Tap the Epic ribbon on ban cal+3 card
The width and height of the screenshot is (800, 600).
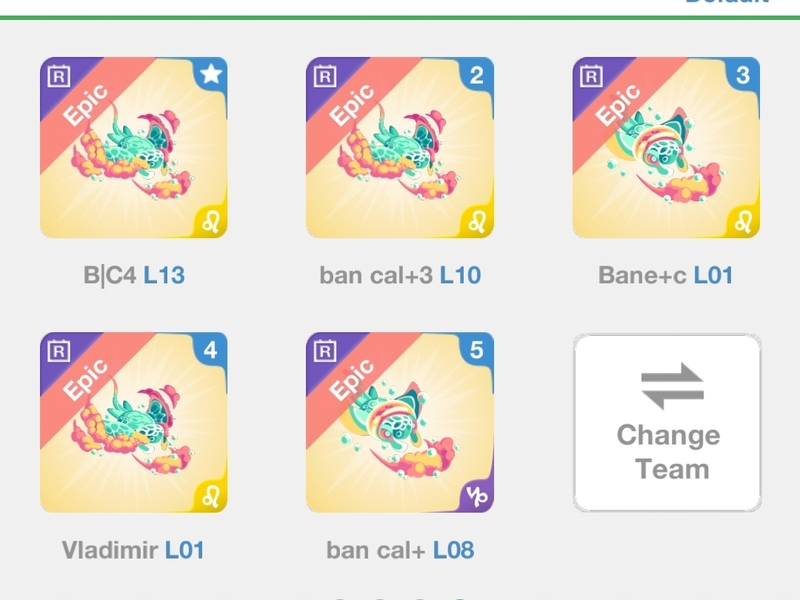click(352, 105)
